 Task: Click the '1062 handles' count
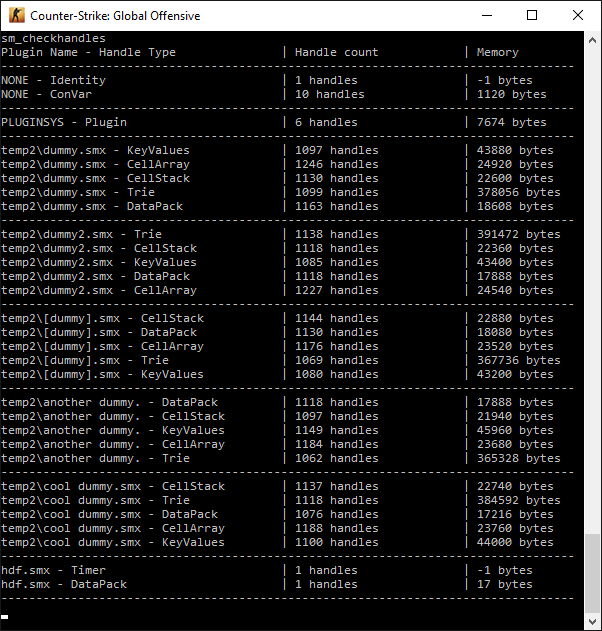(x=337, y=458)
